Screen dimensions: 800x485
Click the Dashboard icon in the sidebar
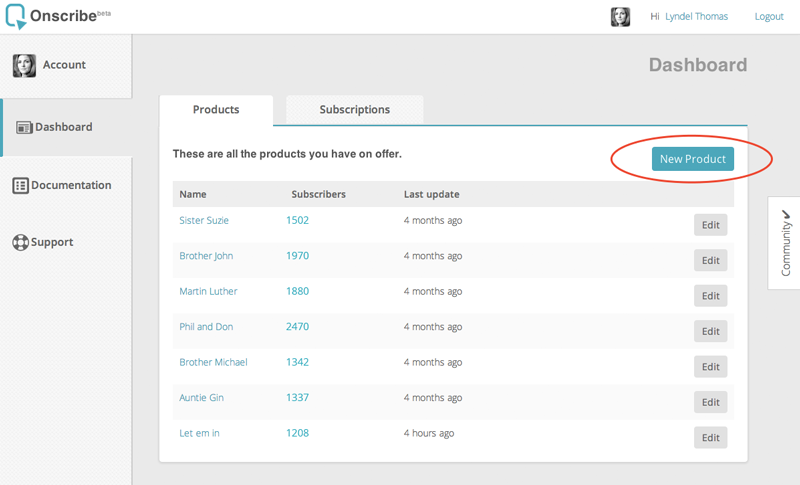coord(24,127)
